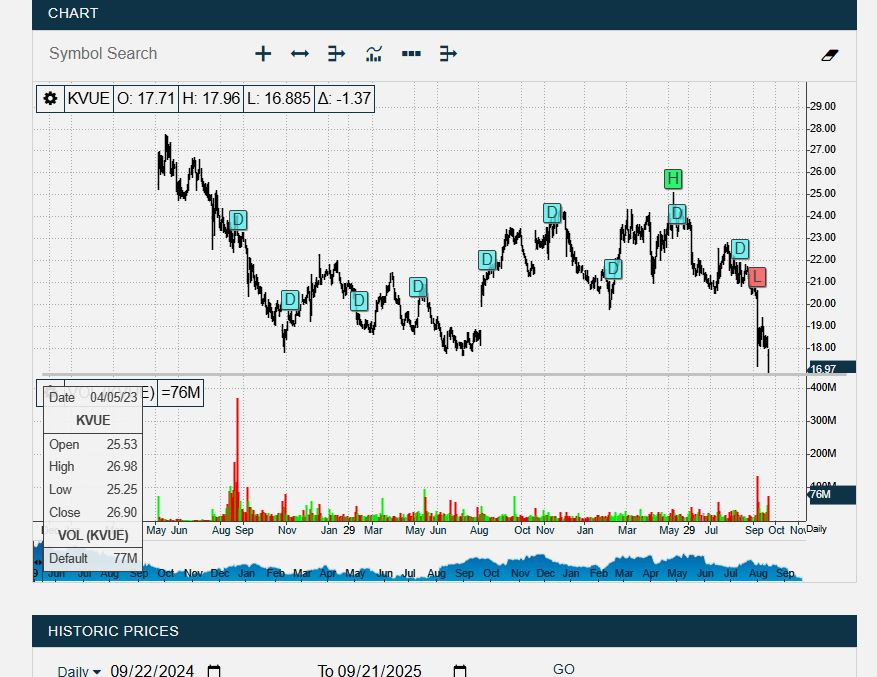Click the =76M volume legend value
This screenshot has width=877, height=677.
click(x=181, y=393)
